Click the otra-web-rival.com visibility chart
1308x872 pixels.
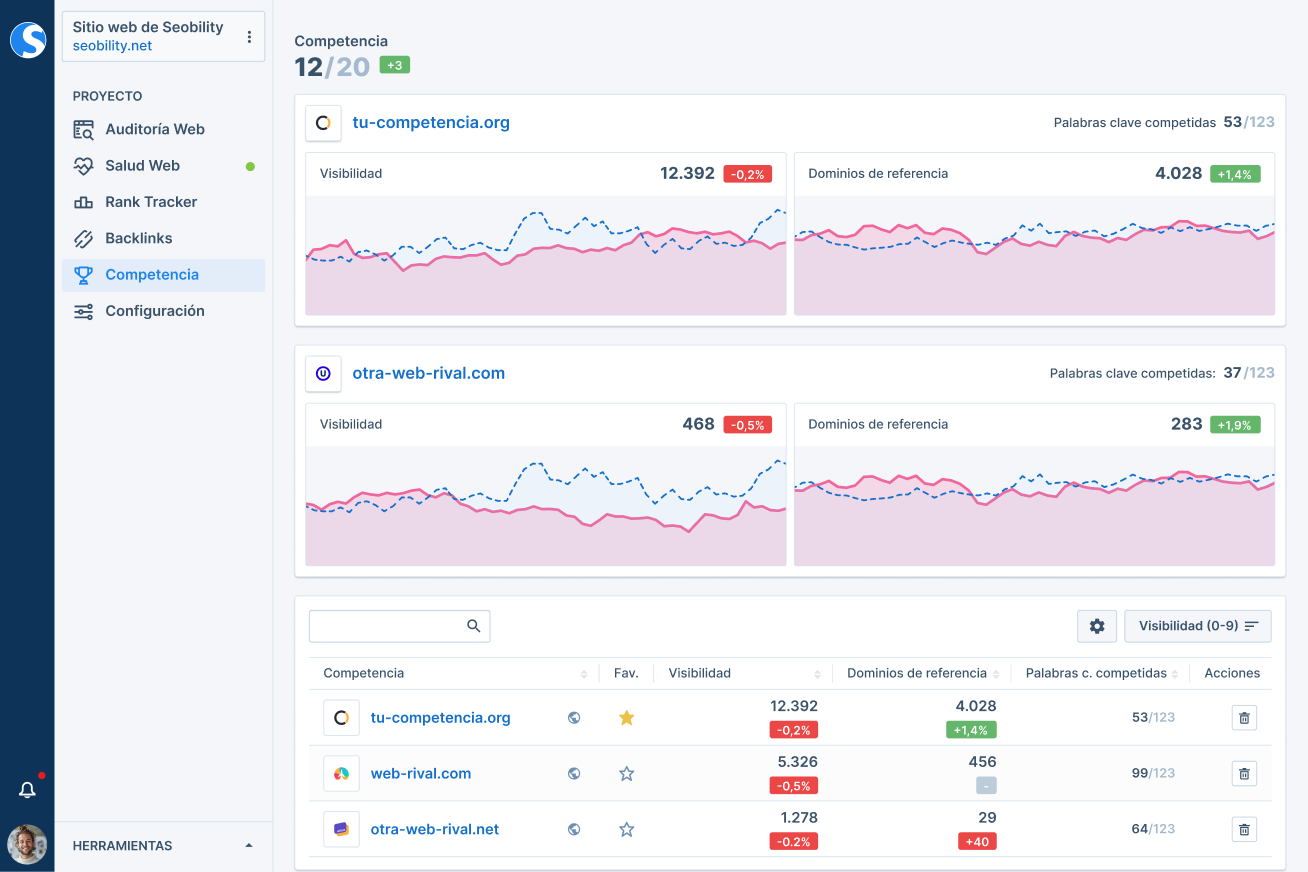[545, 505]
